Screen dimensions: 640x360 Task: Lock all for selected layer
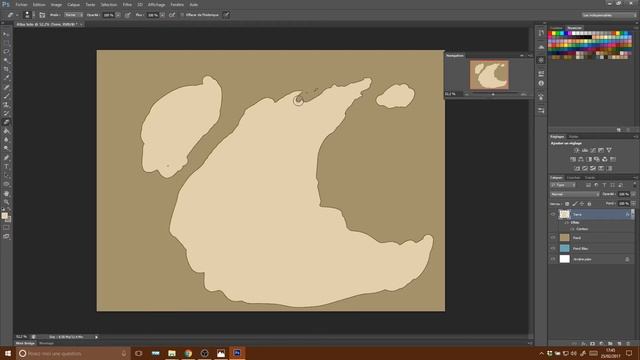click(589, 204)
